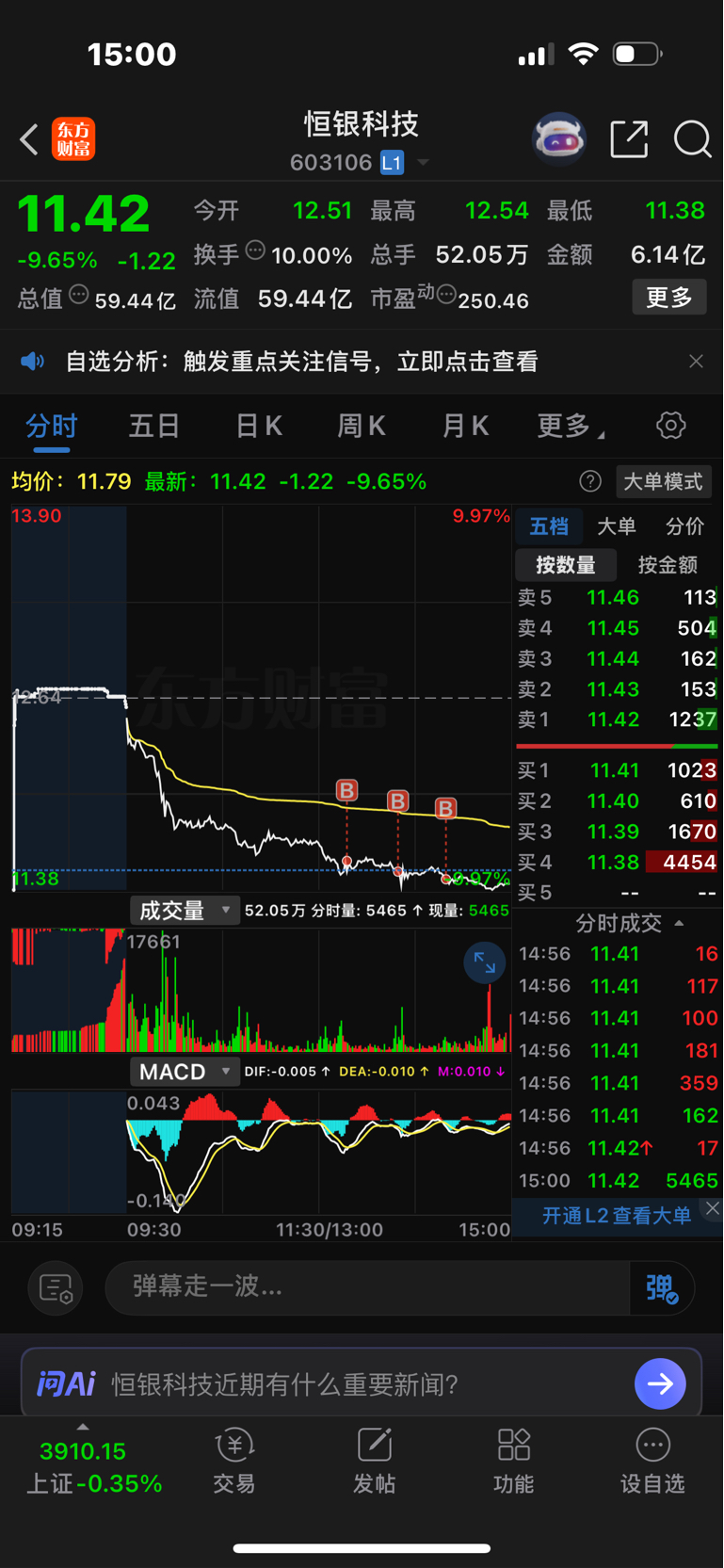This screenshot has width=724, height=1568.
Task: Dismiss the 自选分析 notification banner
Action: pyautogui.click(x=696, y=362)
